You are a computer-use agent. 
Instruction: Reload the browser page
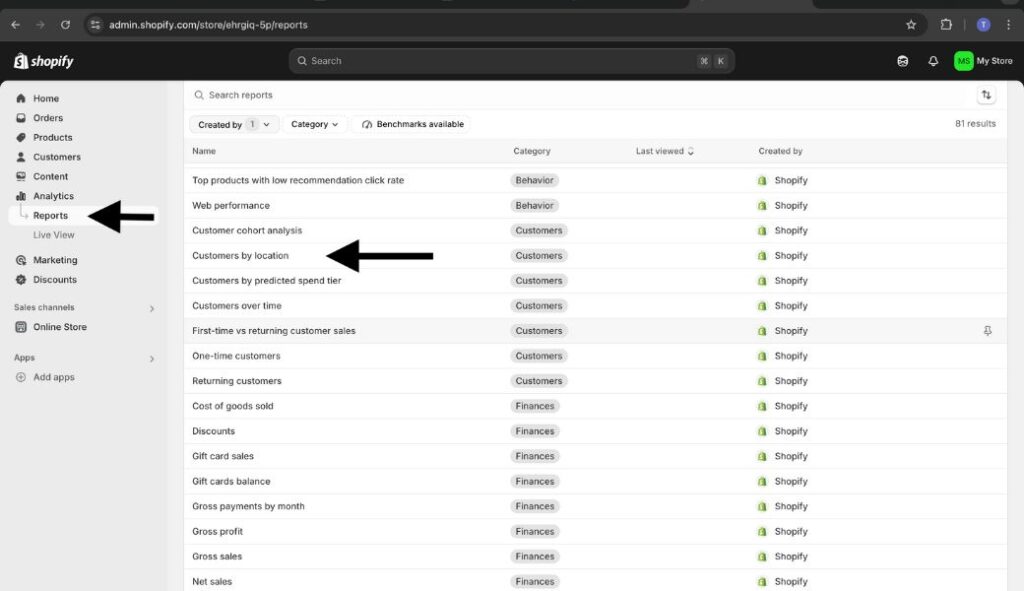(65, 25)
